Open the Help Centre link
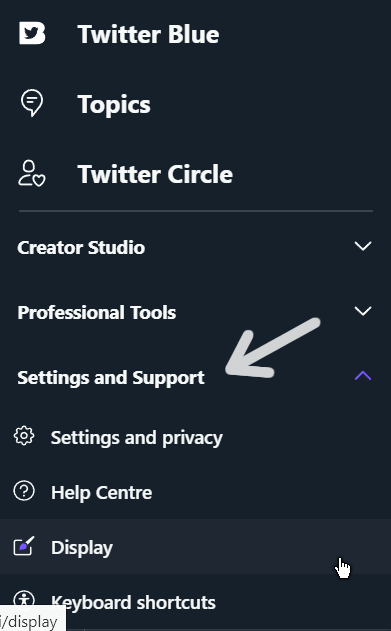 101,493
